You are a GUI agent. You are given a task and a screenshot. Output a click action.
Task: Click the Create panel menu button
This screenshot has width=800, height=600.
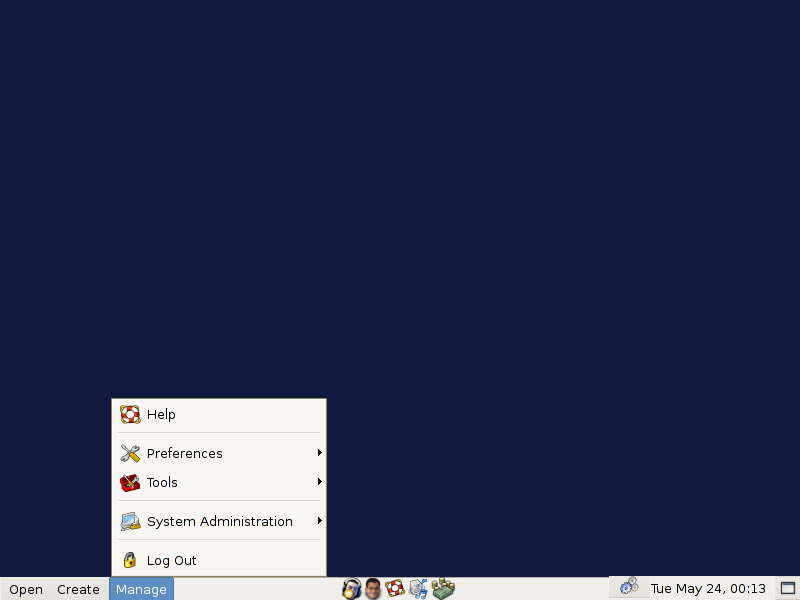[x=78, y=589]
